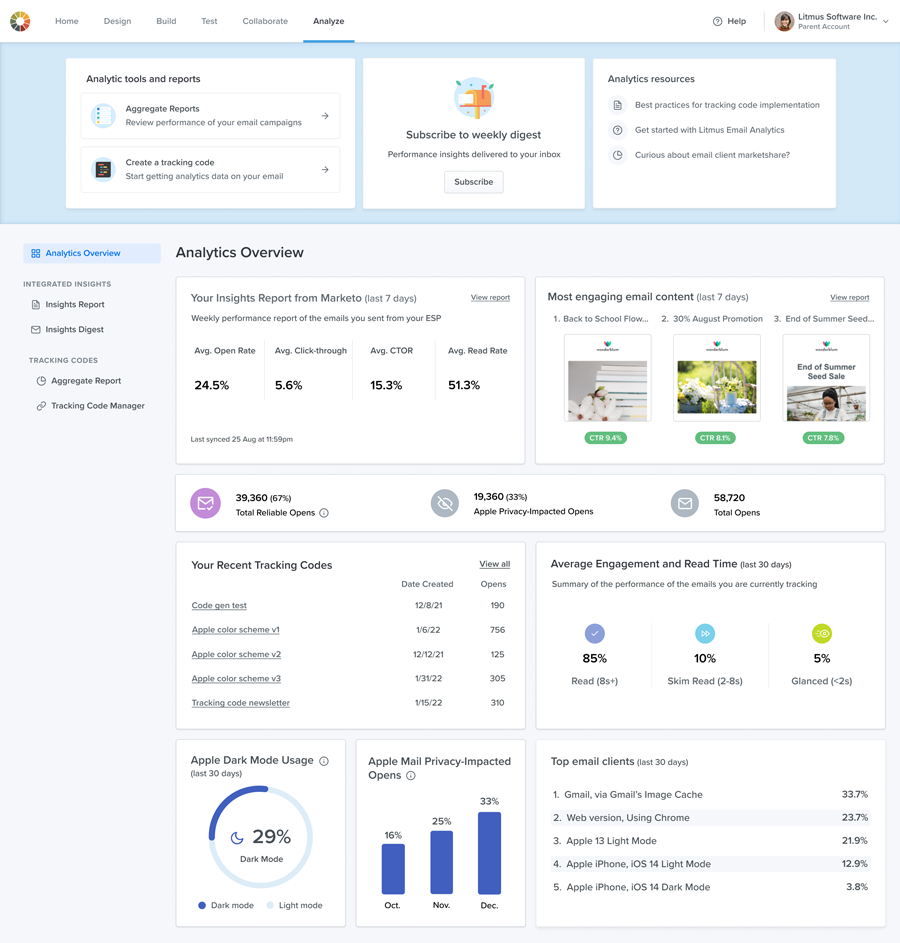Click the Subscribe button
This screenshot has height=943, width=900.
pos(474,182)
